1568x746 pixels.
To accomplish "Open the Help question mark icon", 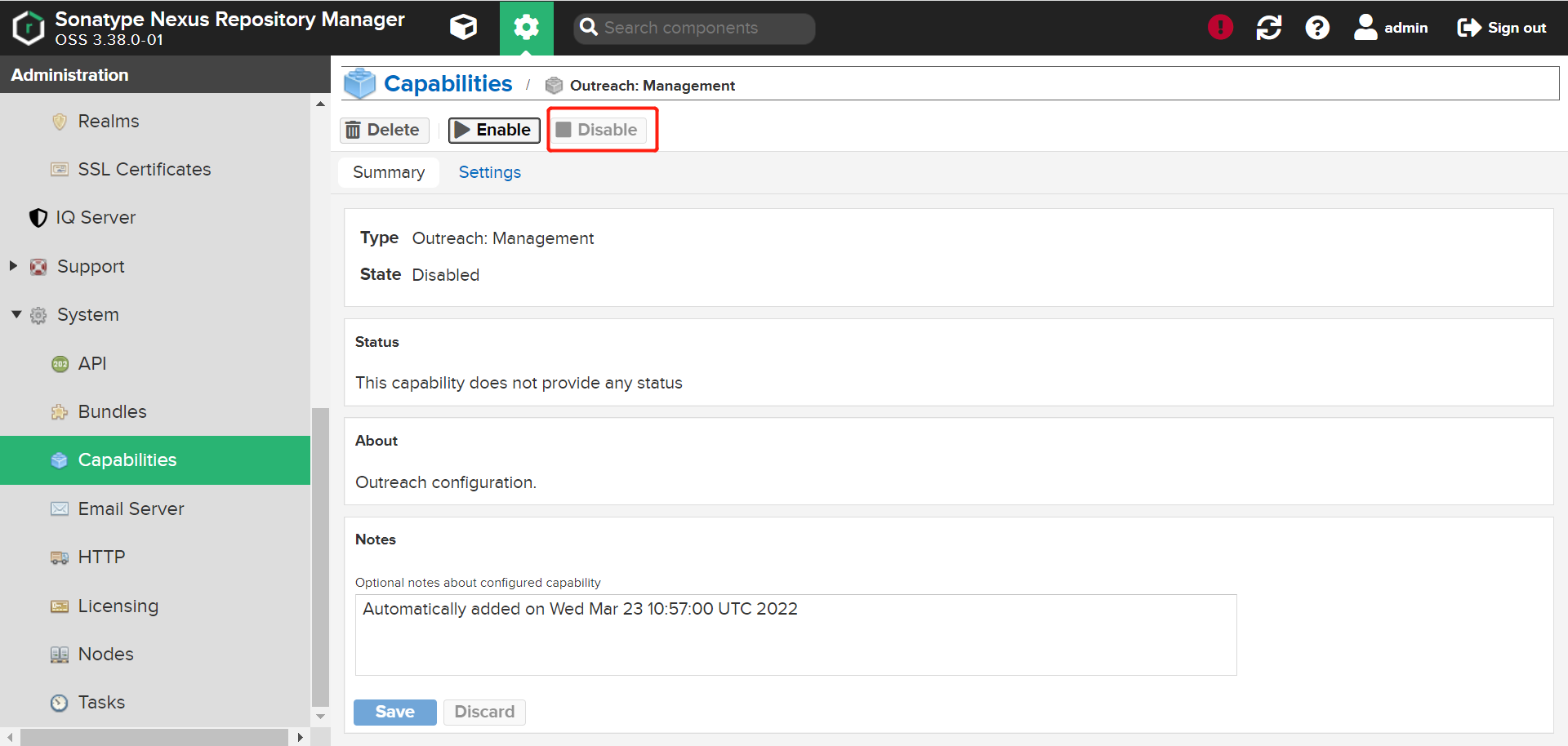I will click(1316, 28).
